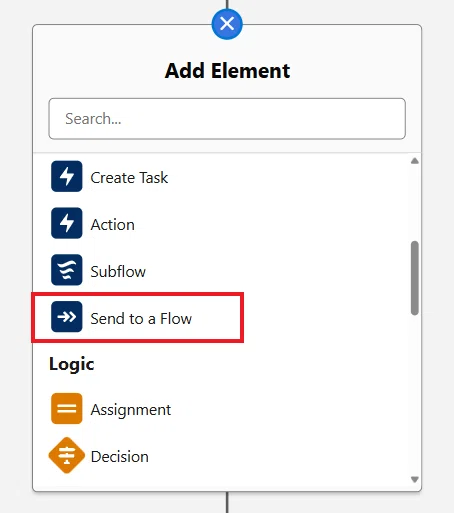Click the Decision diamond signpost icon
The image size is (454, 513).
coord(67,455)
